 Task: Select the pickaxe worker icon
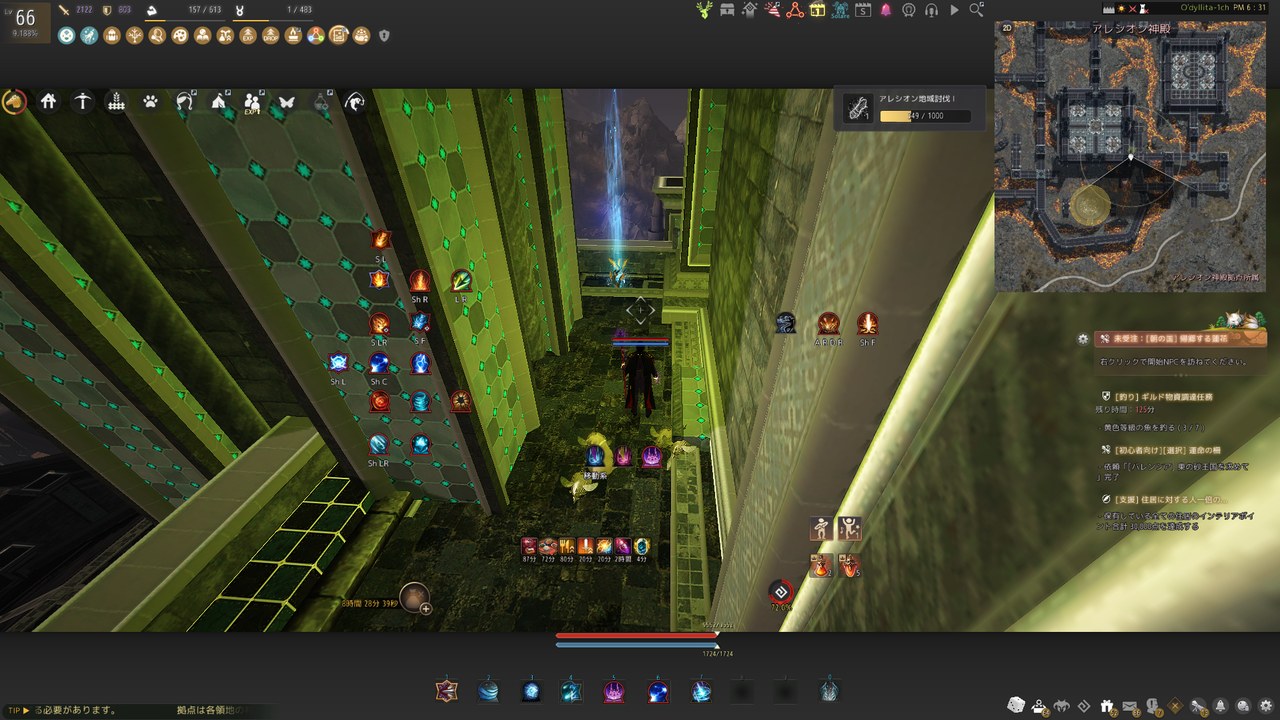click(x=82, y=101)
